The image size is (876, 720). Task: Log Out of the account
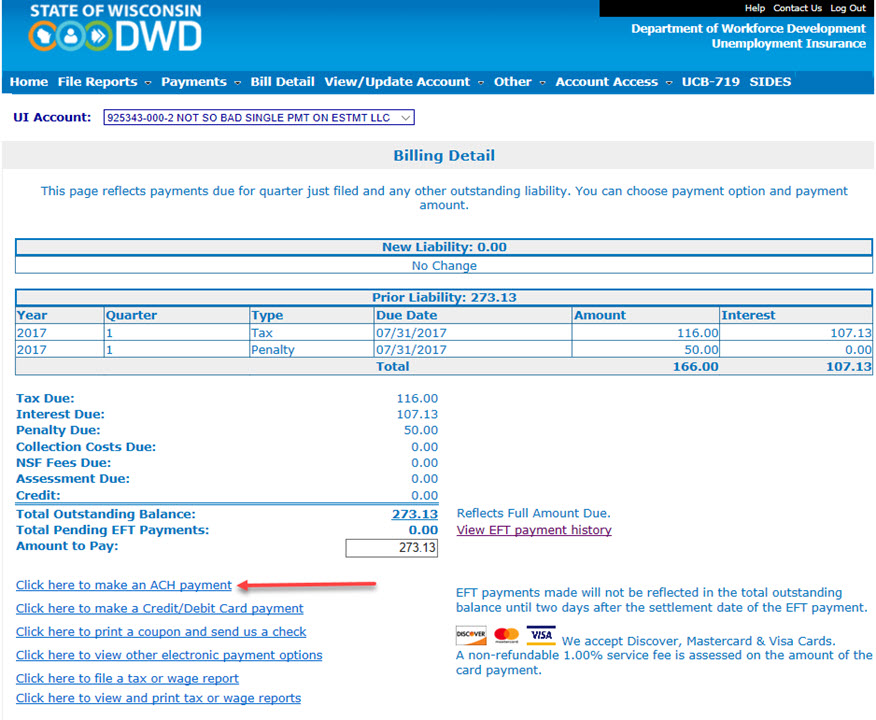point(848,8)
